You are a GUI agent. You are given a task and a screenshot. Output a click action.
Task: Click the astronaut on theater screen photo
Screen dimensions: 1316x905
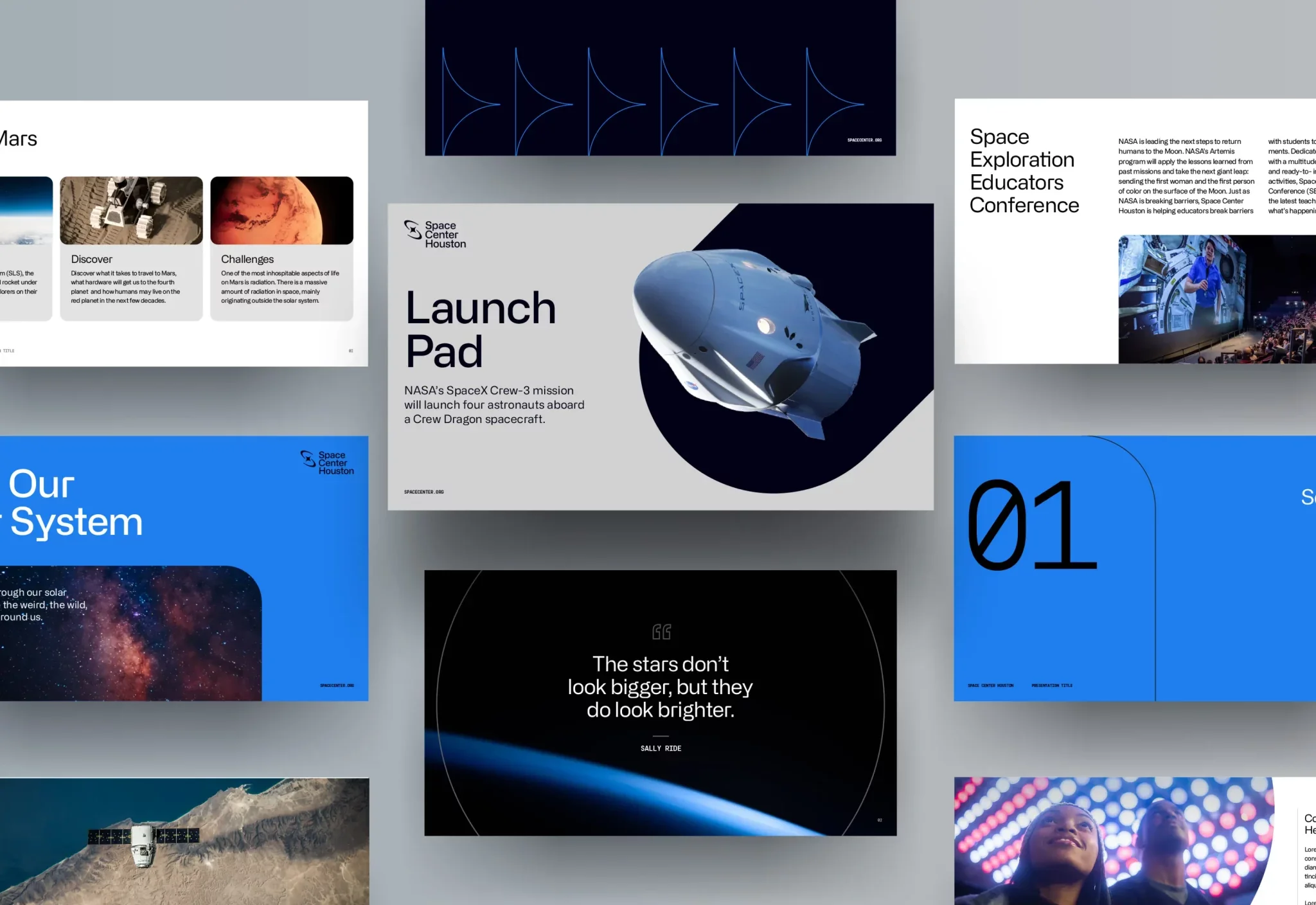[1216, 299]
